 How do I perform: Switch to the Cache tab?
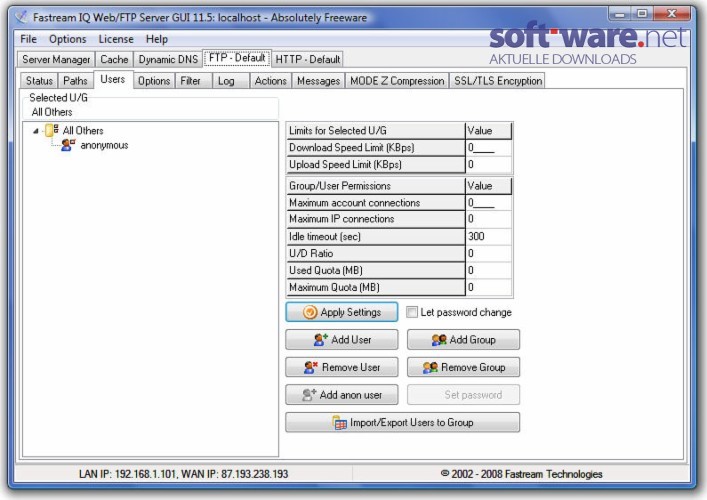114,60
